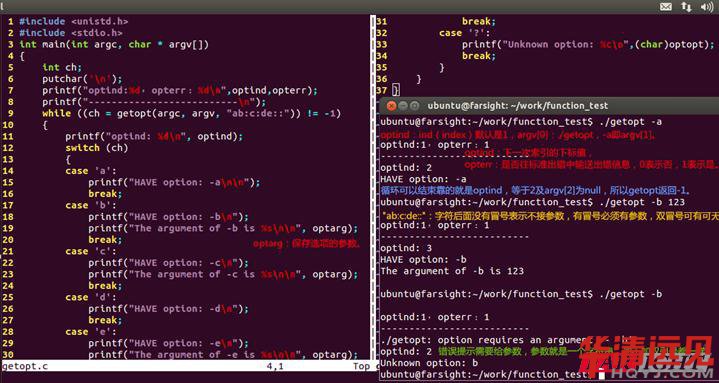Screen dimensions: 719x383
Task: Click line 6 putchar call
Action: pos(82,79)
